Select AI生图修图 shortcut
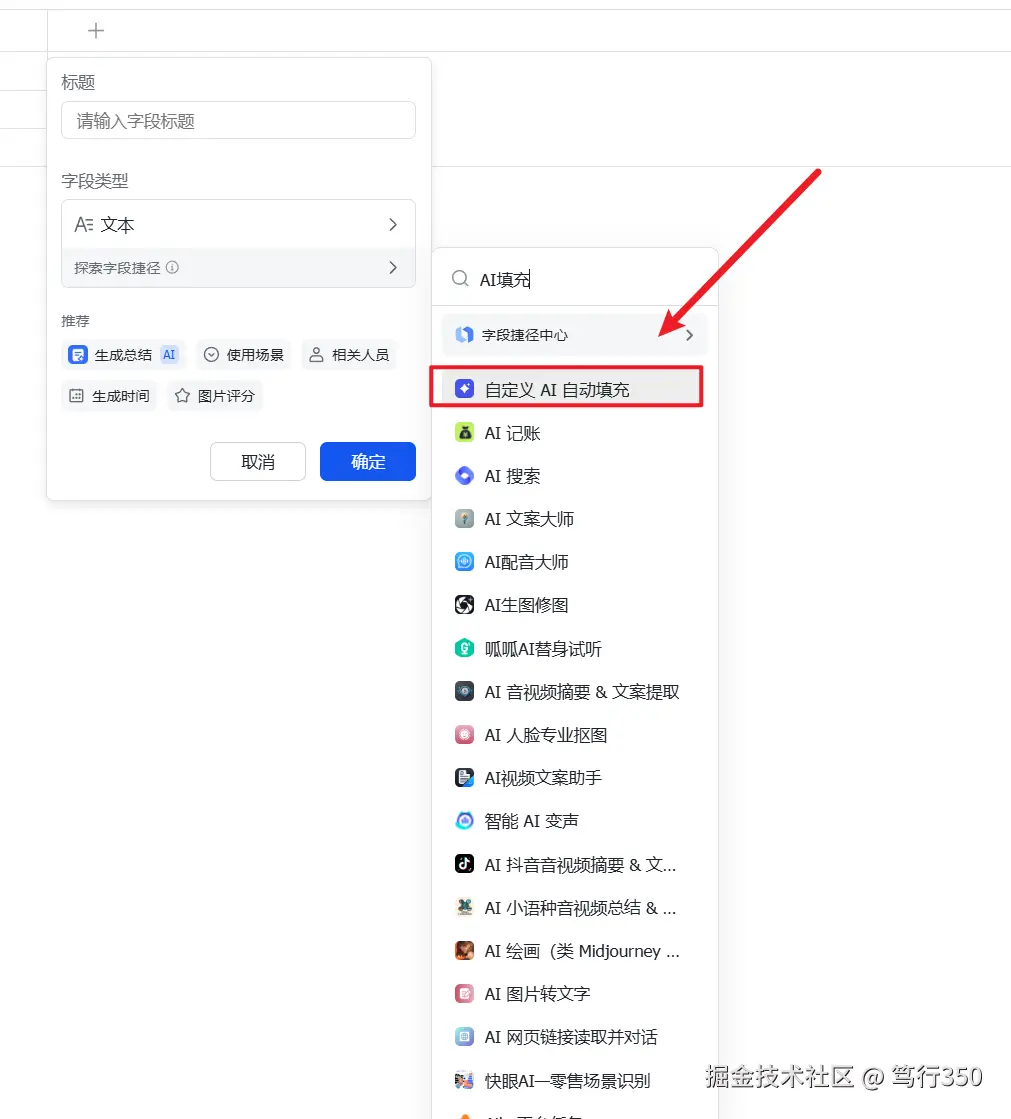The height and width of the screenshot is (1119, 1011). coord(574,604)
